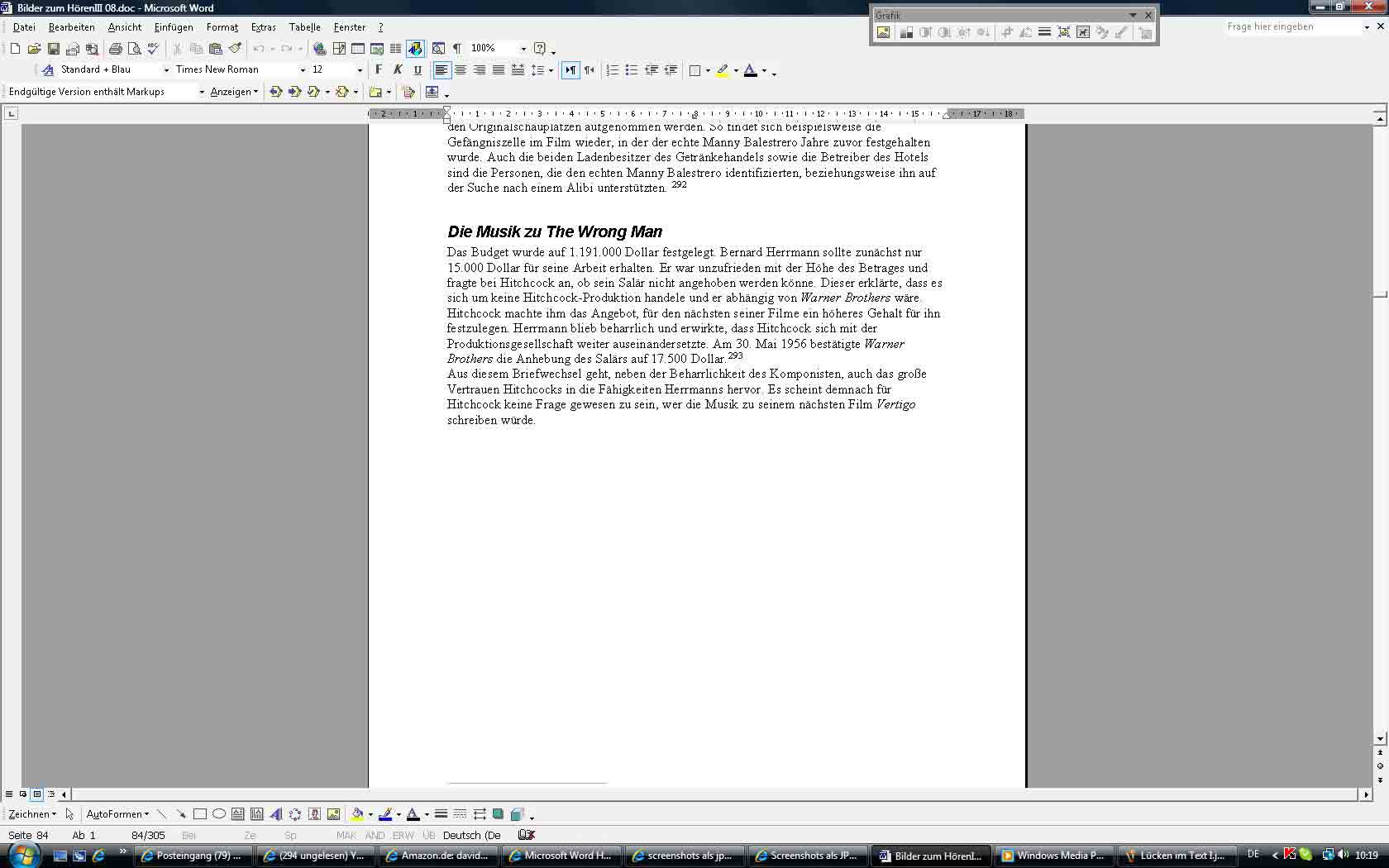Run spelling and grammar check
The height and width of the screenshot is (868, 1389).
154,49
